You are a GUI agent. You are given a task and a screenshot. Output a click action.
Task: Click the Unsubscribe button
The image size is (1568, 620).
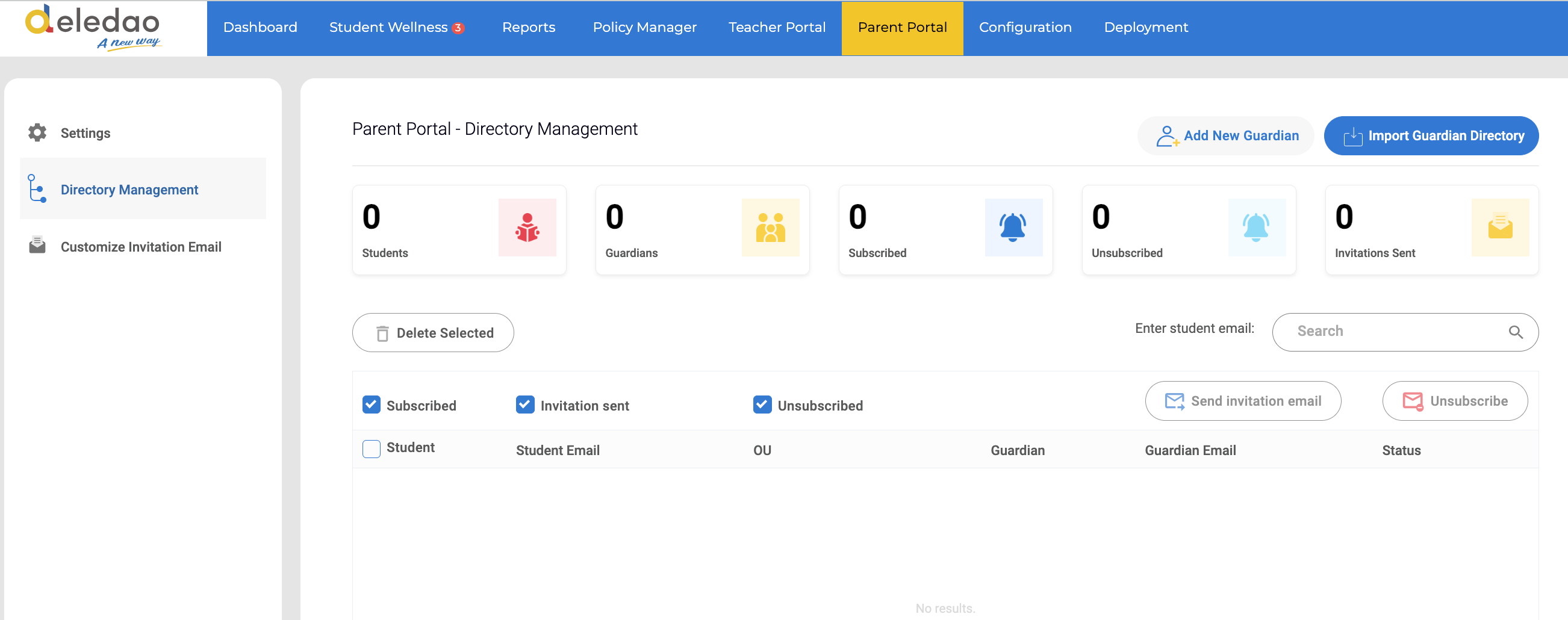1455,401
